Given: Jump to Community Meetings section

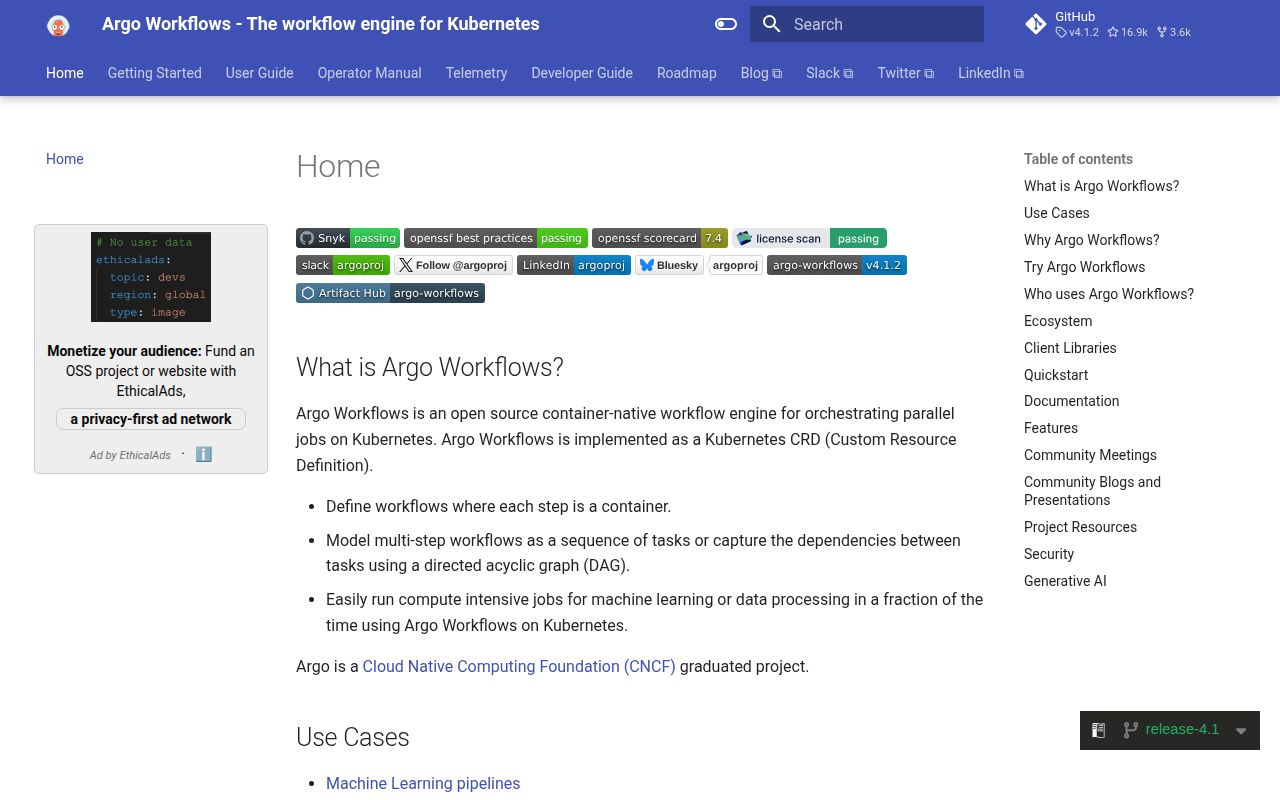Looking at the screenshot, I should 1090,455.
